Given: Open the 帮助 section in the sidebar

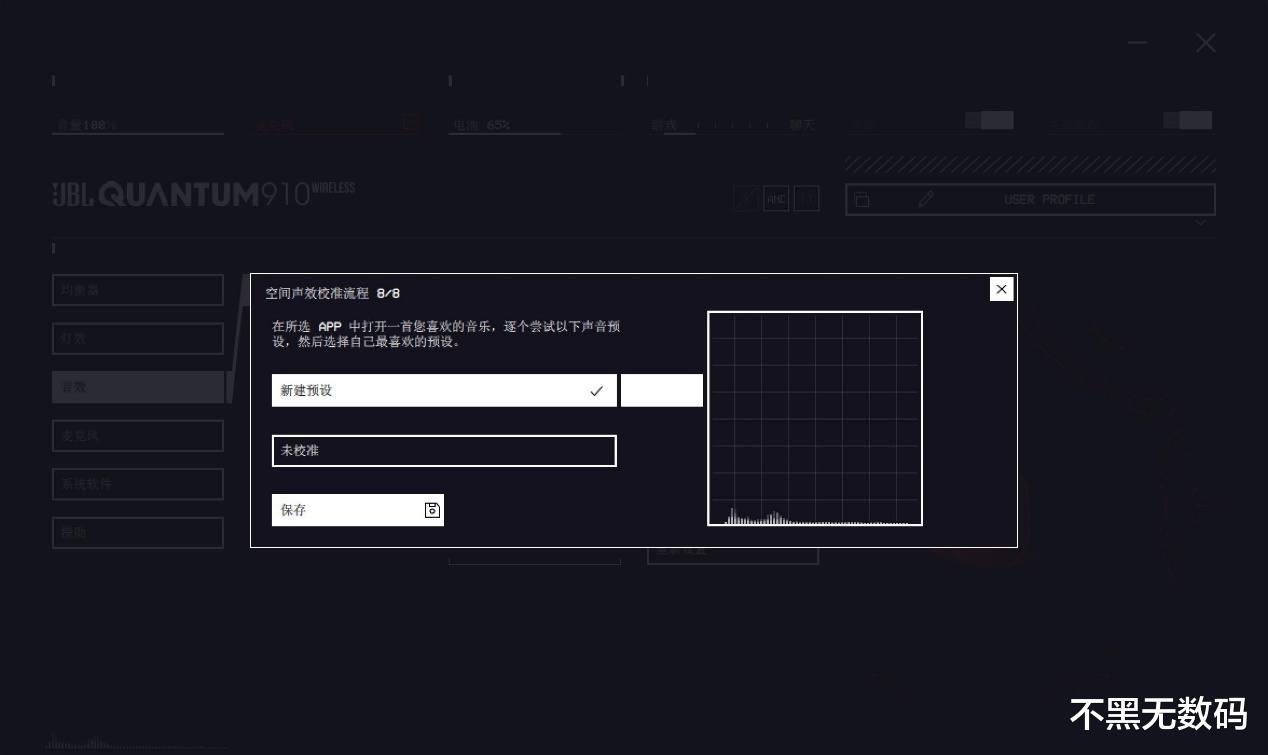Looking at the screenshot, I should 137,532.
